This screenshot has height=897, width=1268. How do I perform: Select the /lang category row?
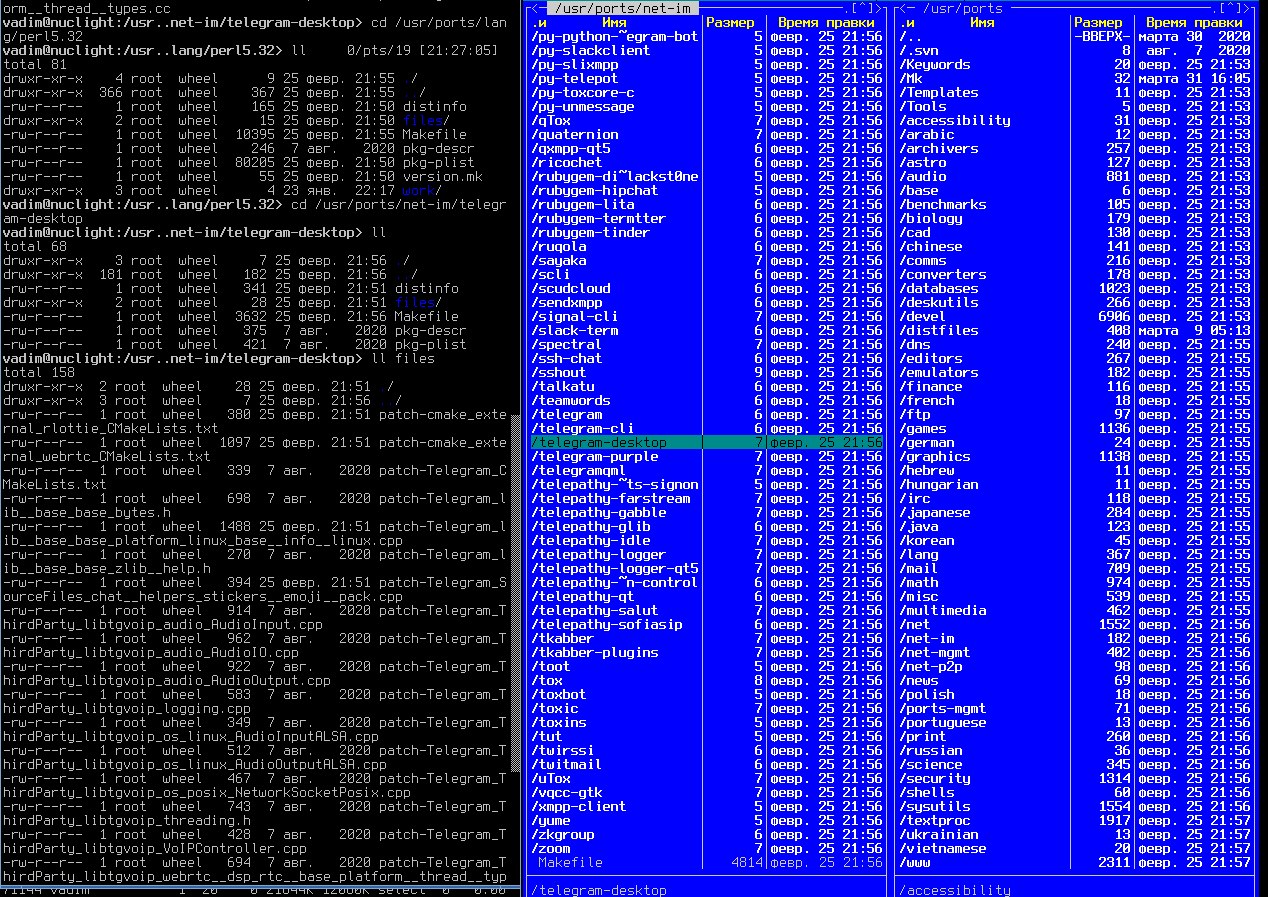click(x=1075, y=554)
